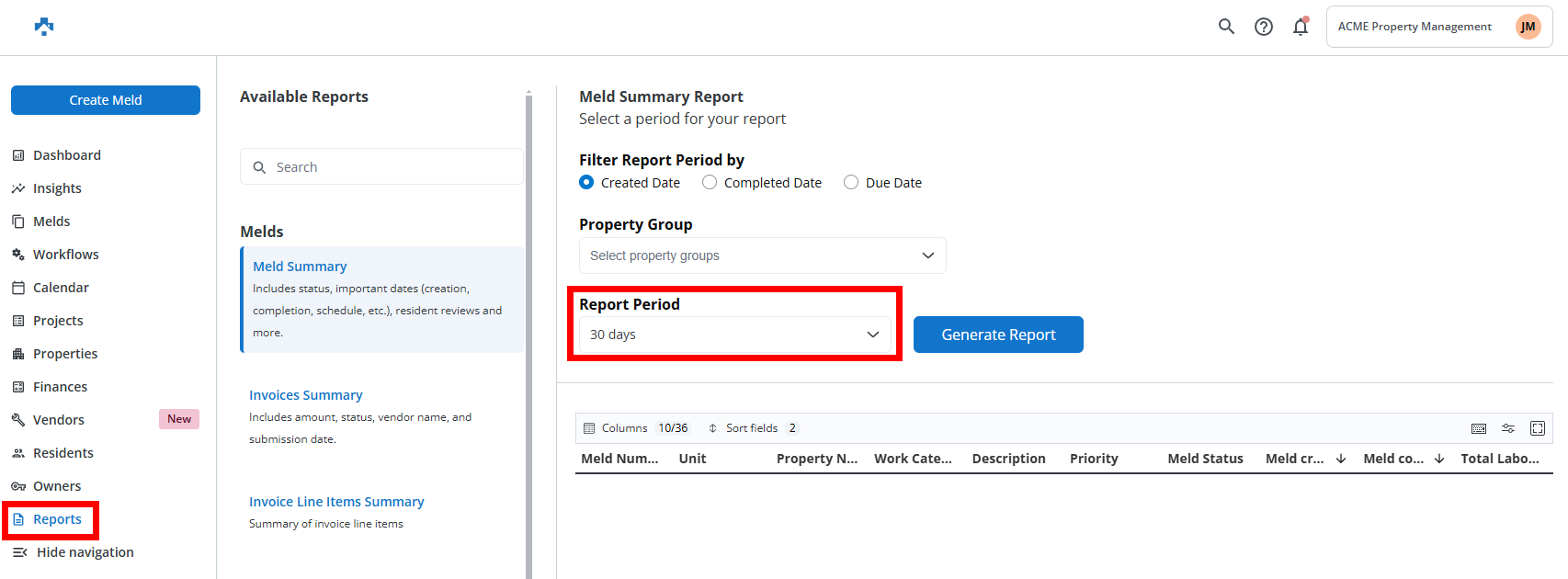Expand the Select property groups dropdown
The width and height of the screenshot is (1568, 579).
(762, 255)
